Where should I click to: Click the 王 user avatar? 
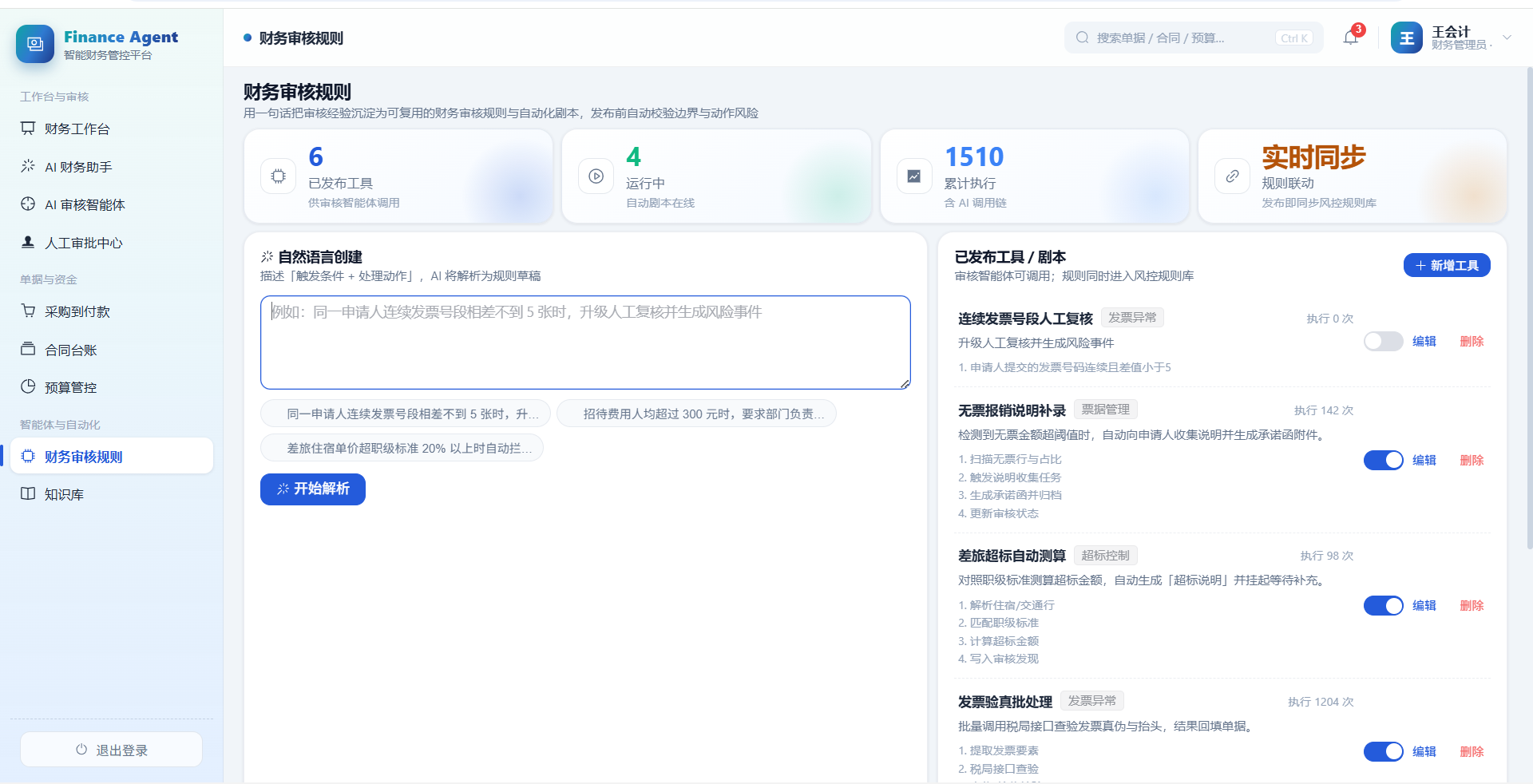(x=1406, y=38)
